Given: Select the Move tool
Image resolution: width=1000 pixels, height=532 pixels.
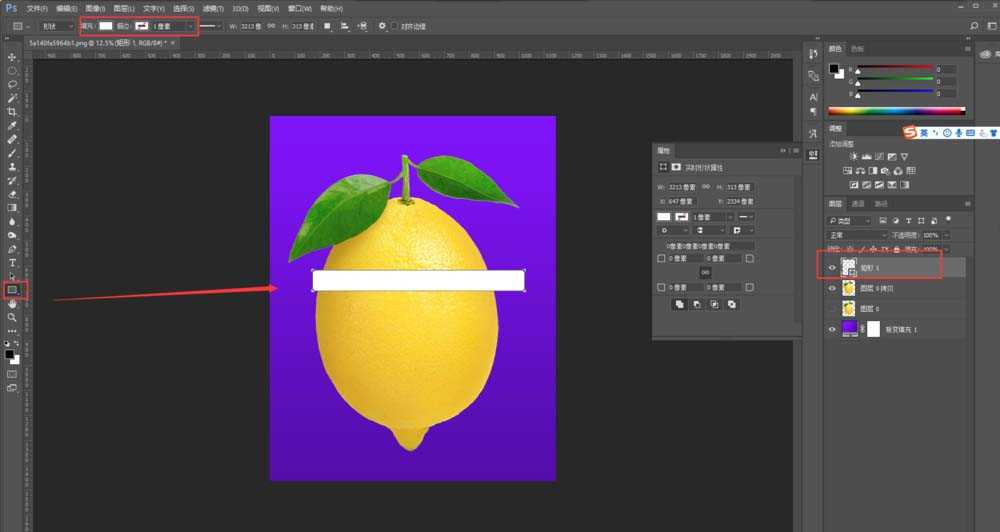Looking at the screenshot, I should 12,57.
